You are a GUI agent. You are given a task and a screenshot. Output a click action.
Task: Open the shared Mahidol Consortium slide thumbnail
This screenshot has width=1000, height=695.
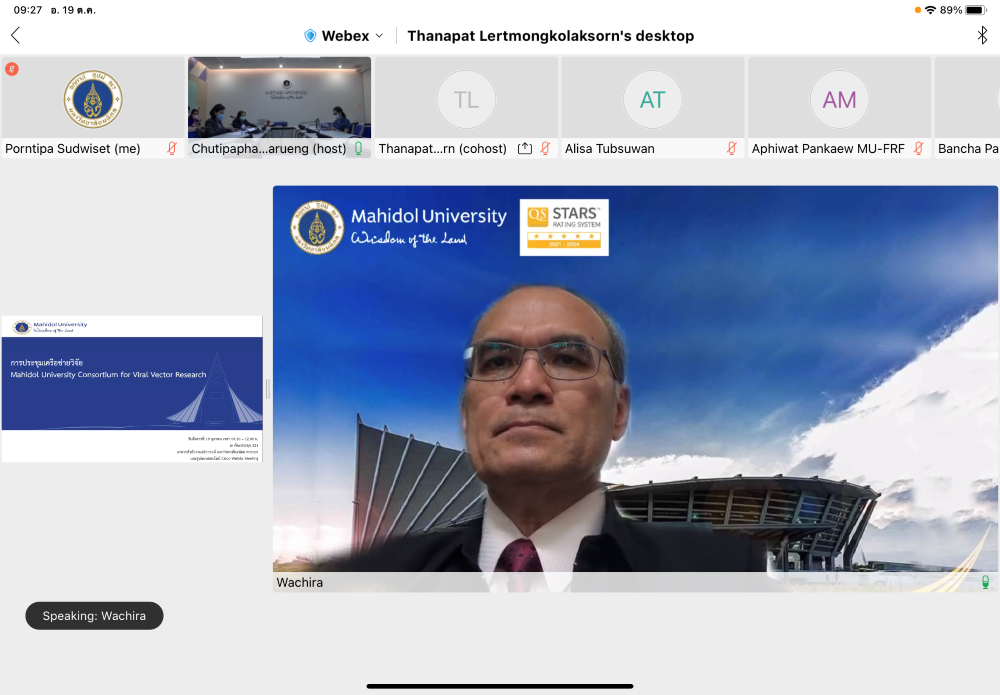pyautogui.click(x=132, y=389)
